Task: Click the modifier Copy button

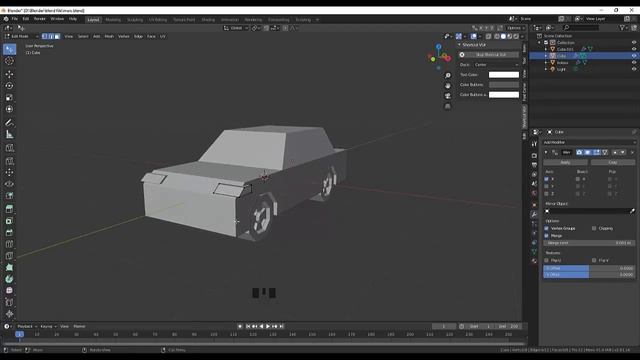Action: 613,162
